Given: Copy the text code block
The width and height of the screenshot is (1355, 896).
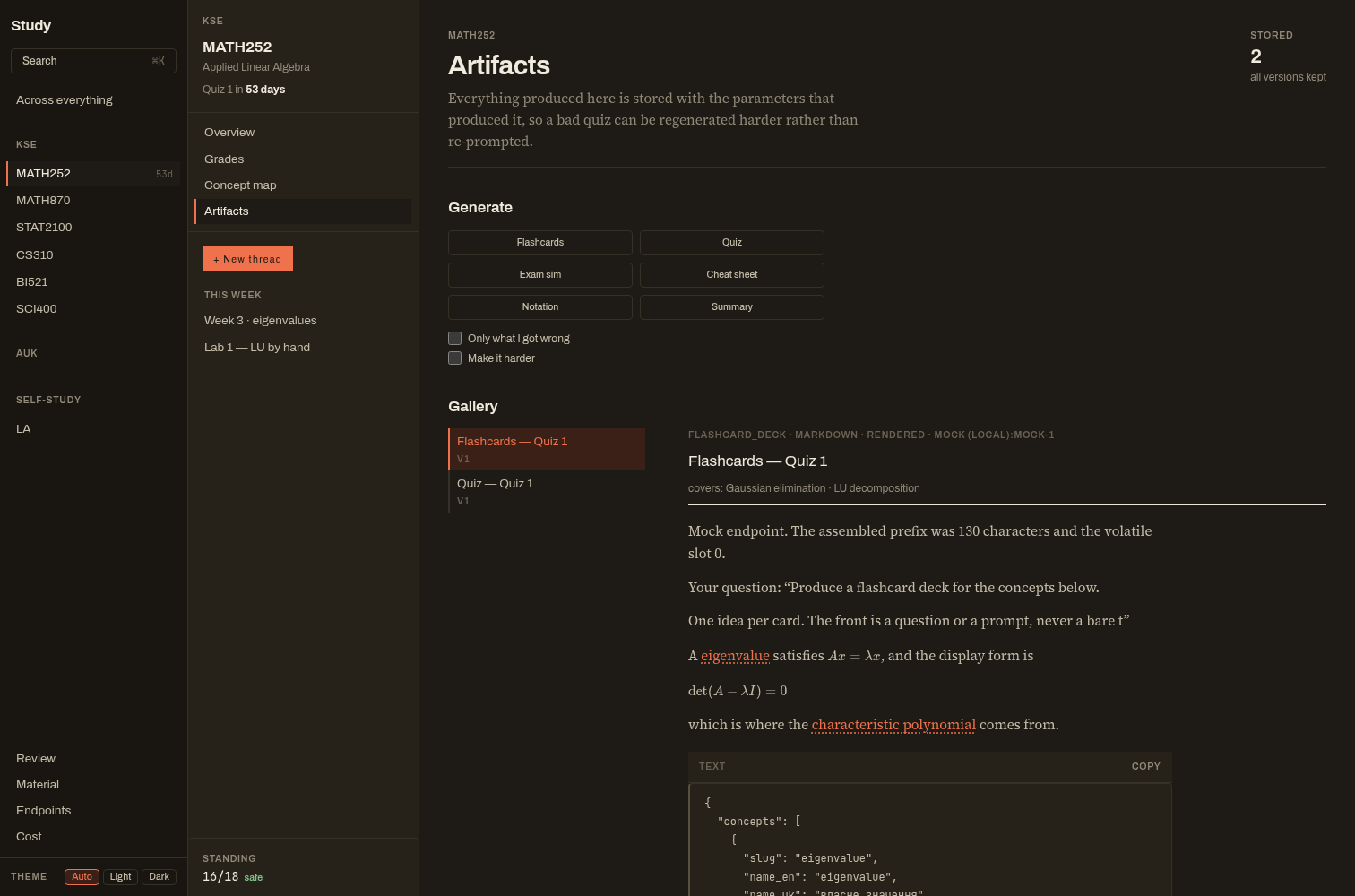Looking at the screenshot, I should (1145, 766).
